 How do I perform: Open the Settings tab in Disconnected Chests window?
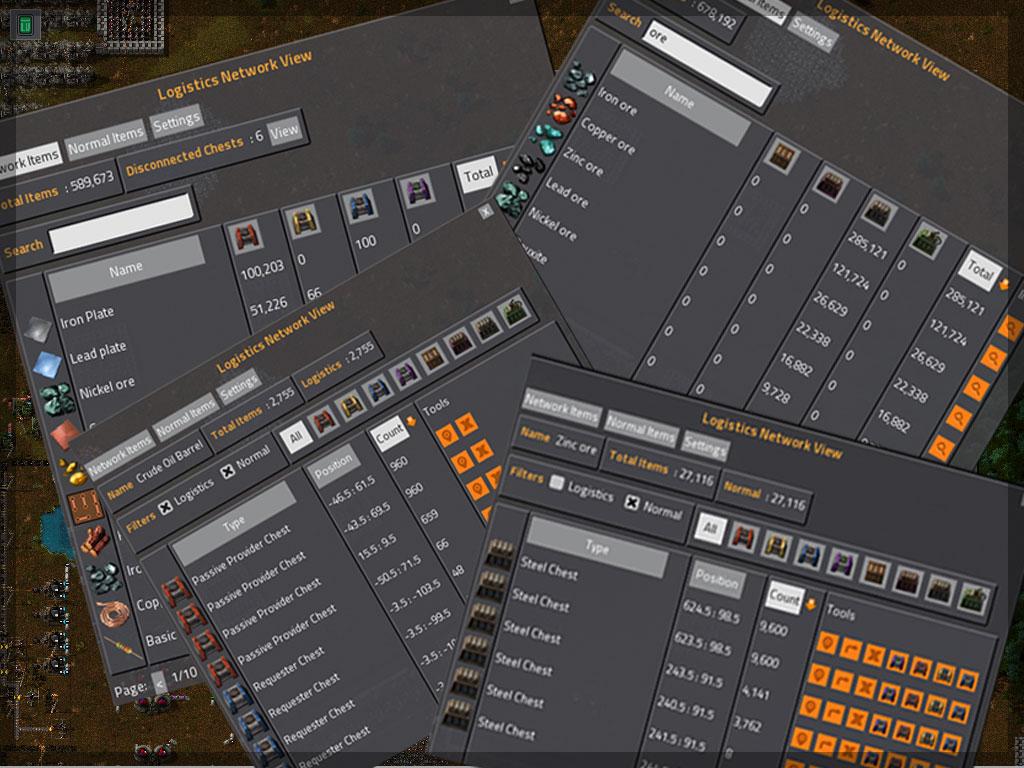point(176,121)
